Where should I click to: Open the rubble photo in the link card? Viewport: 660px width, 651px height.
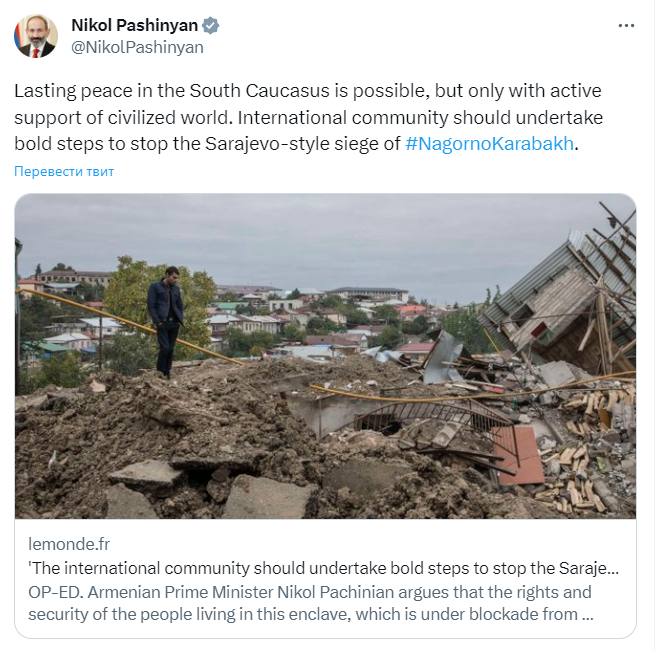tap(325, 356)
